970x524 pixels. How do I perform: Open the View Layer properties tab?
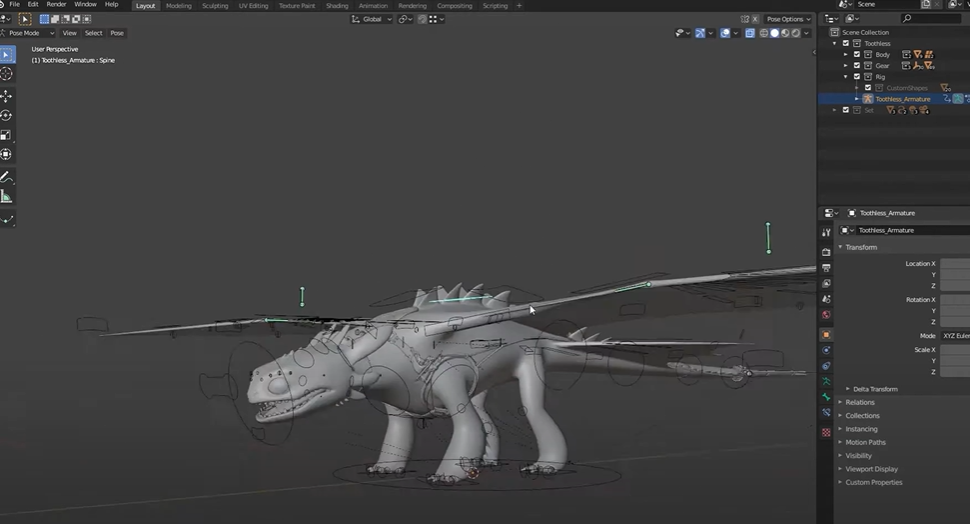point(826,283)
